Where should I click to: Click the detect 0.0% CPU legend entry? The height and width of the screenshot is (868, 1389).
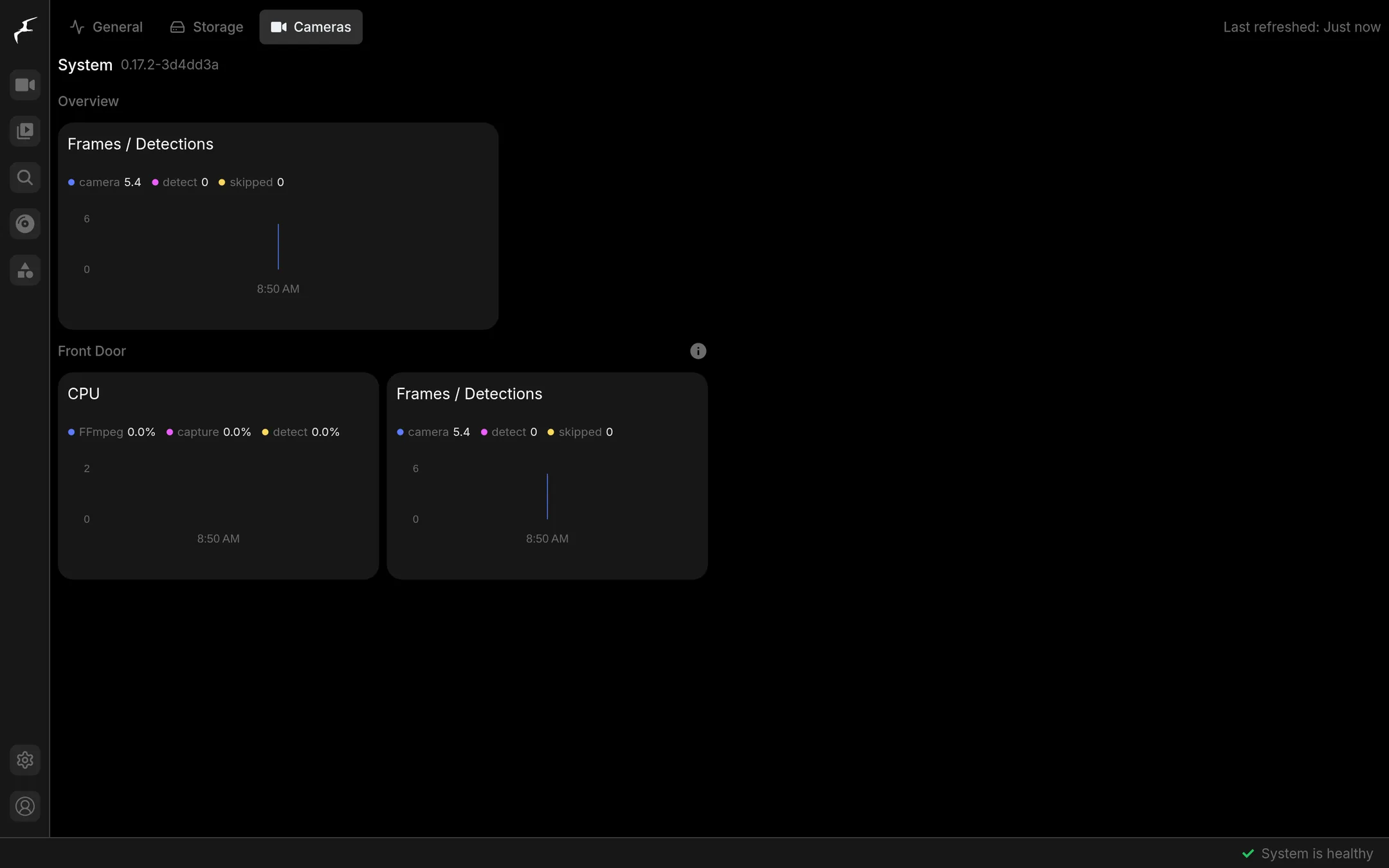[300, 432]
